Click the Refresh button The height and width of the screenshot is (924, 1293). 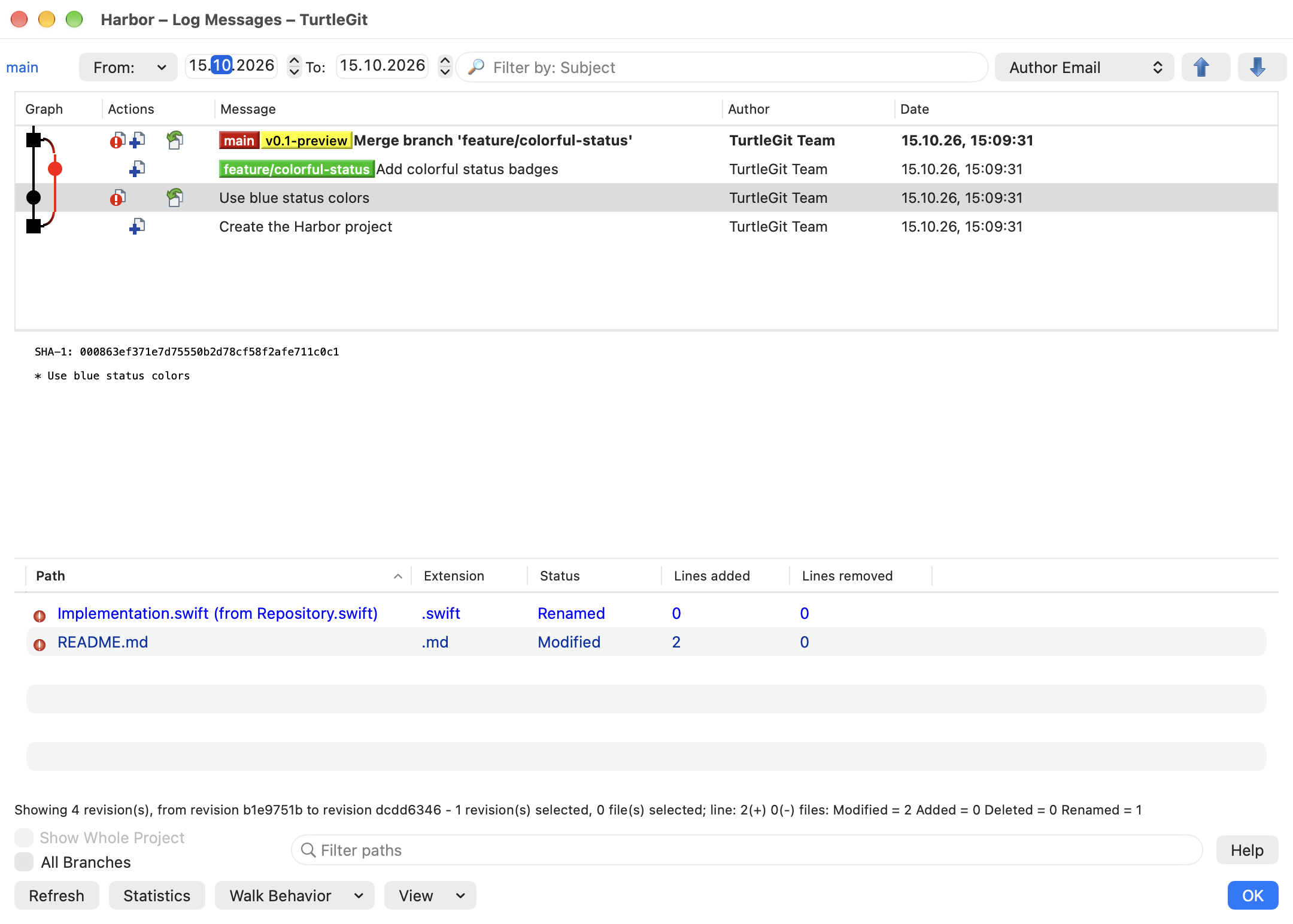[x=57, y=895]
